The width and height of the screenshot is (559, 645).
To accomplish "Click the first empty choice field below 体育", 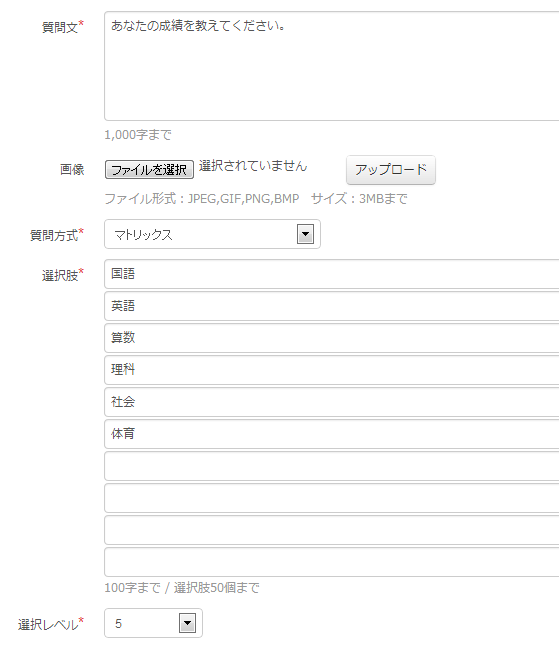I will tap(332, 466).
